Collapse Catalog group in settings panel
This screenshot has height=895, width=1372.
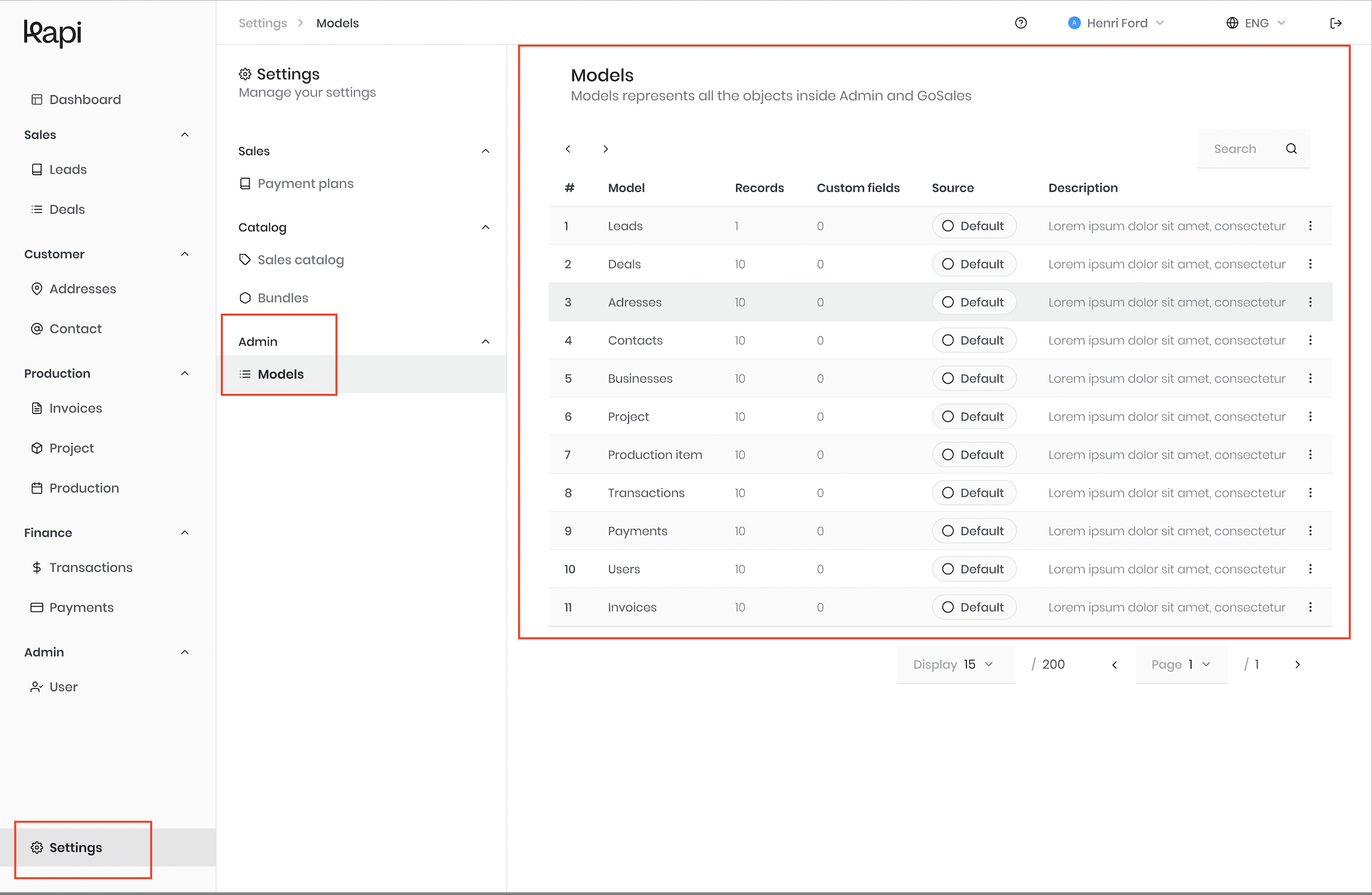(x=485, y=227)
